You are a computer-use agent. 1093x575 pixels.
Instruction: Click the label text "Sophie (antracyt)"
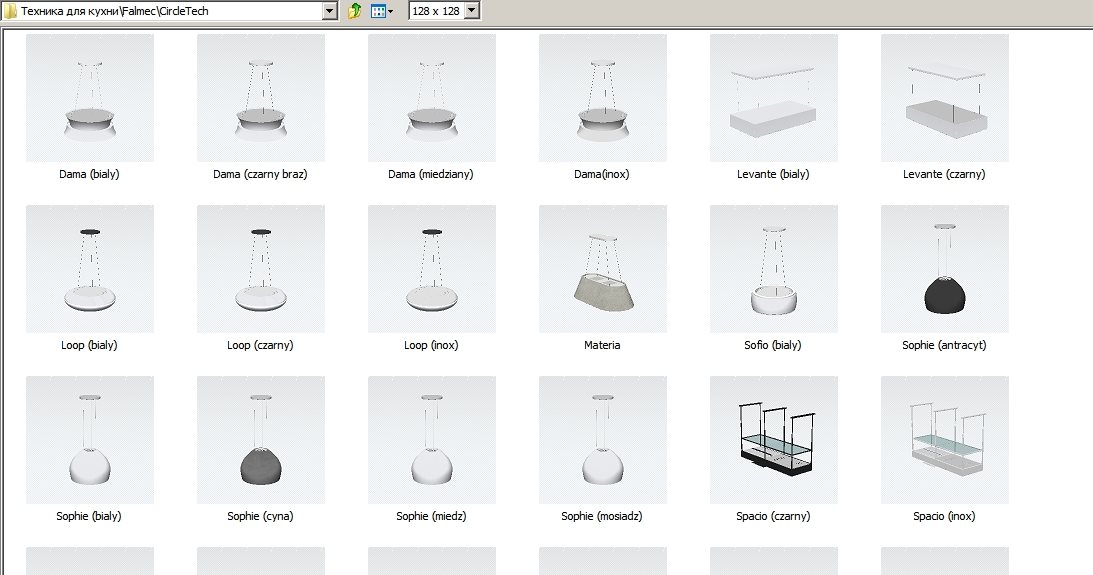(944, 345)
